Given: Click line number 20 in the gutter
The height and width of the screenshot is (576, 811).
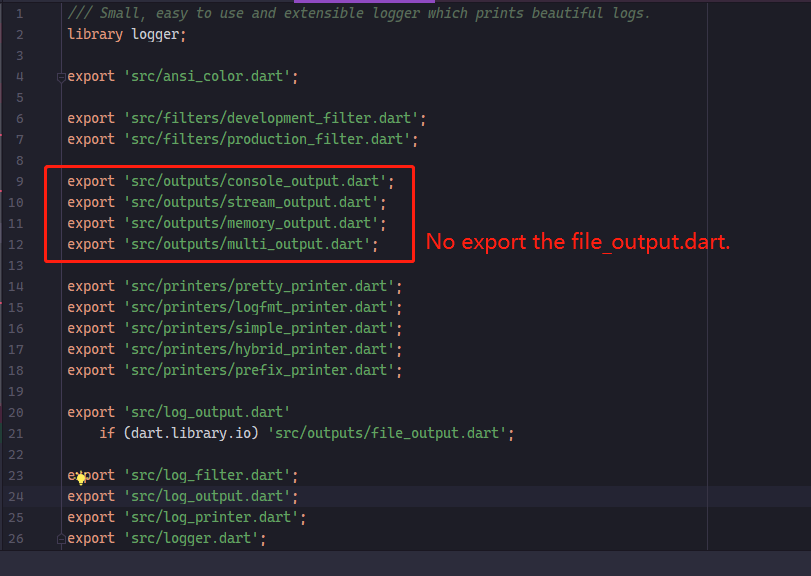Looking at the screenshot, I should pos(16,413).
